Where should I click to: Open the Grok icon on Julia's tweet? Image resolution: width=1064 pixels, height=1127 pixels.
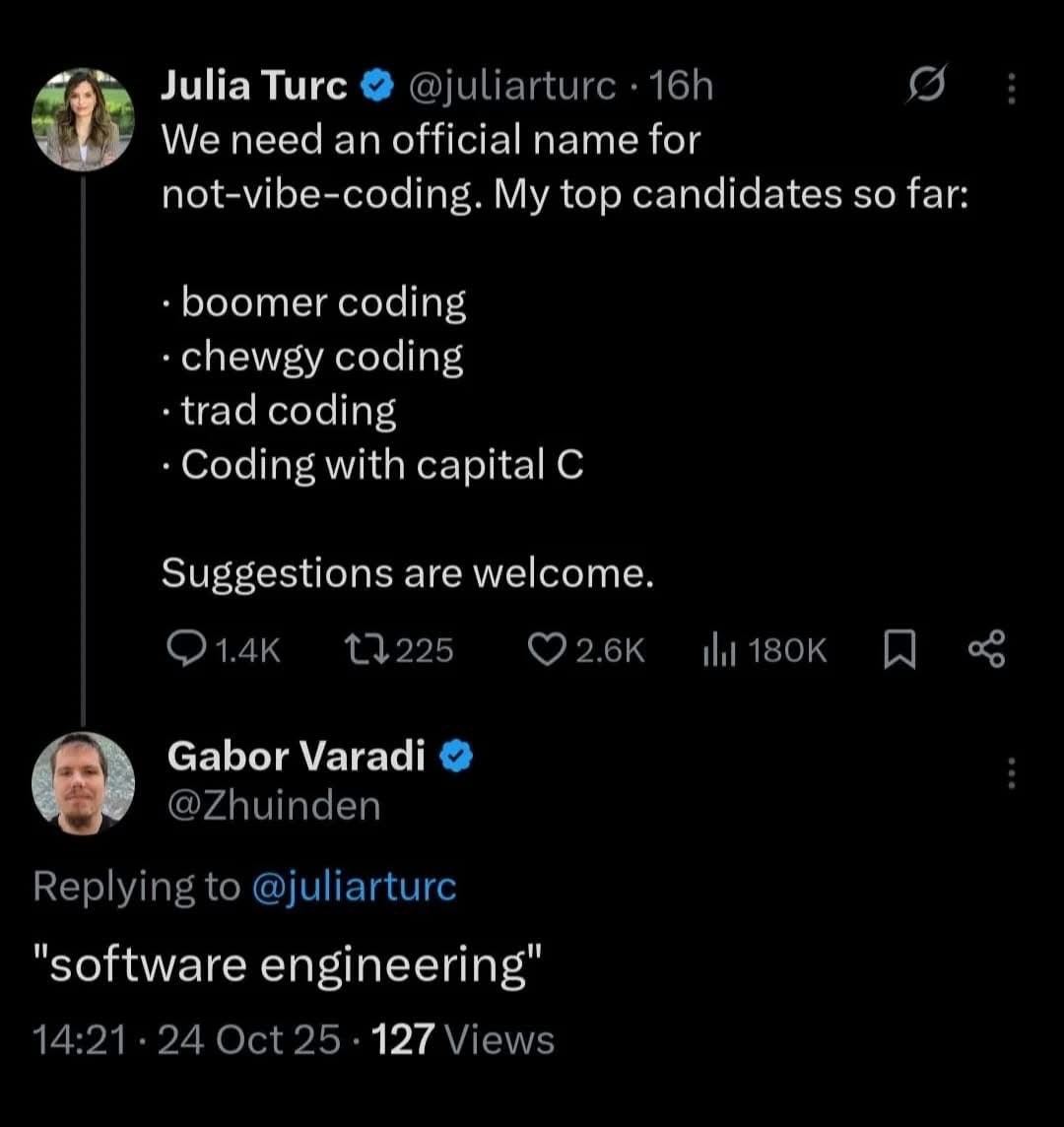(x=930, y=88)
